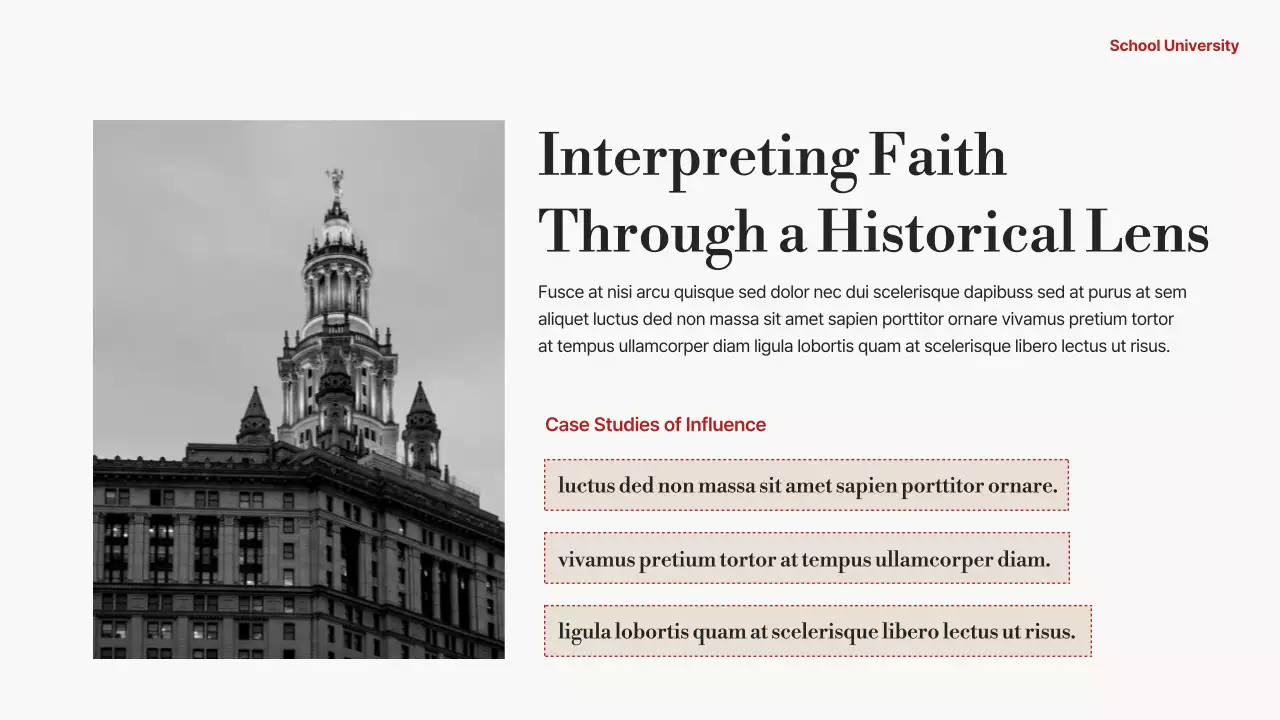Select the Case Studies of Influence heading

point(655,424)
